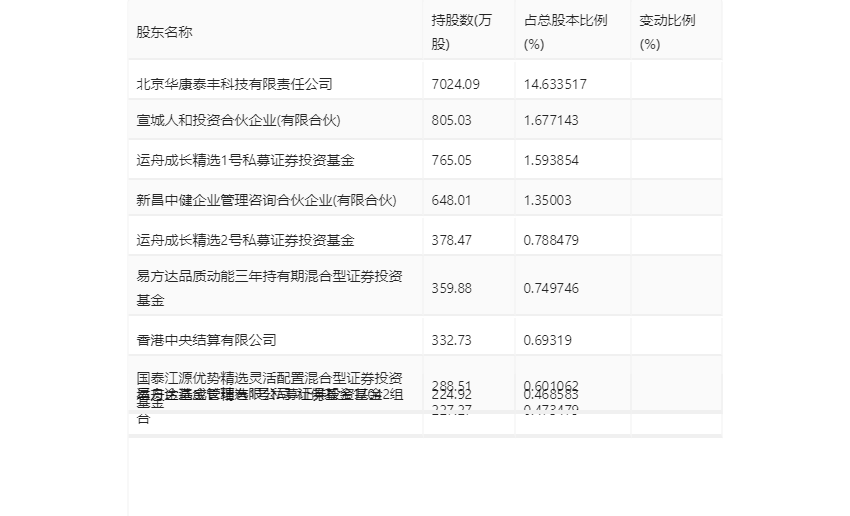Select shareholder 宣城人和投资合伙企业(有限合伙)
This screenshot has height=516, width=850.
click(239, 120)
